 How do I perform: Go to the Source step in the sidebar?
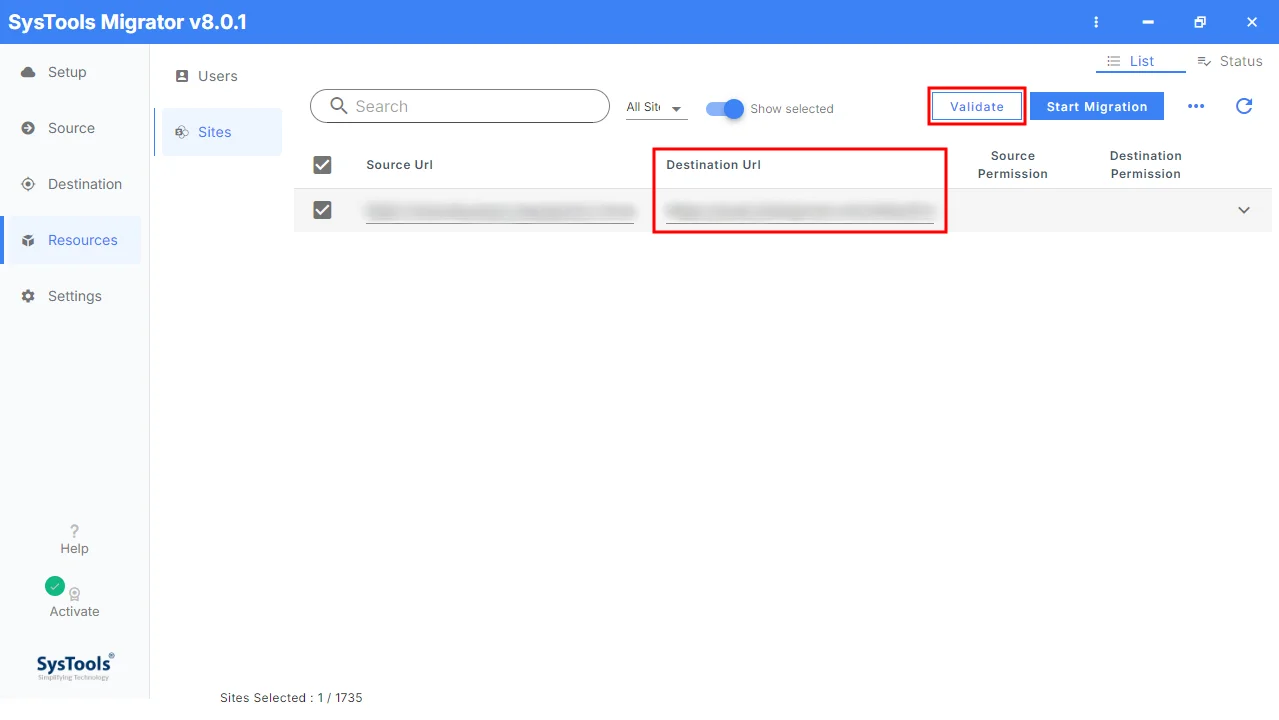70,128
